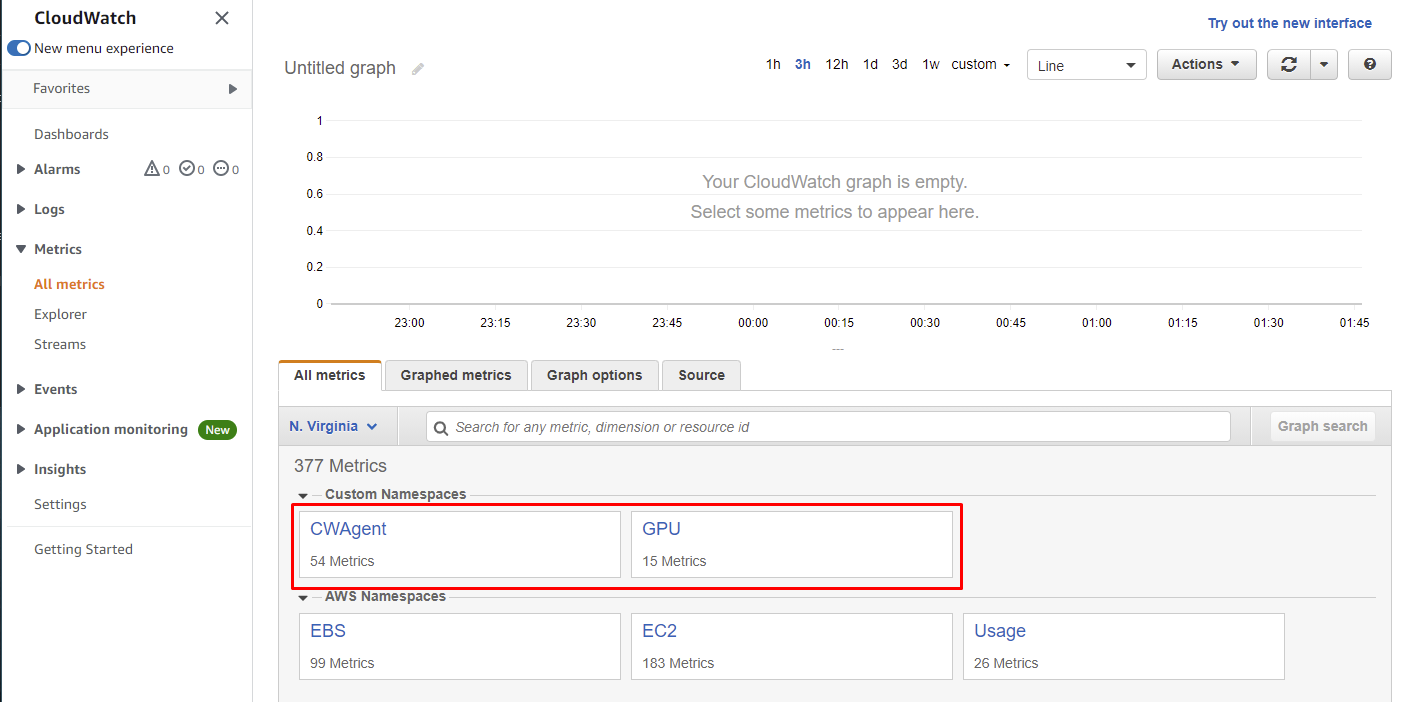Expand the Favorites menu arrow
Image resolution: width=1406 pixels, height=702 pixels.
[232, 89]
